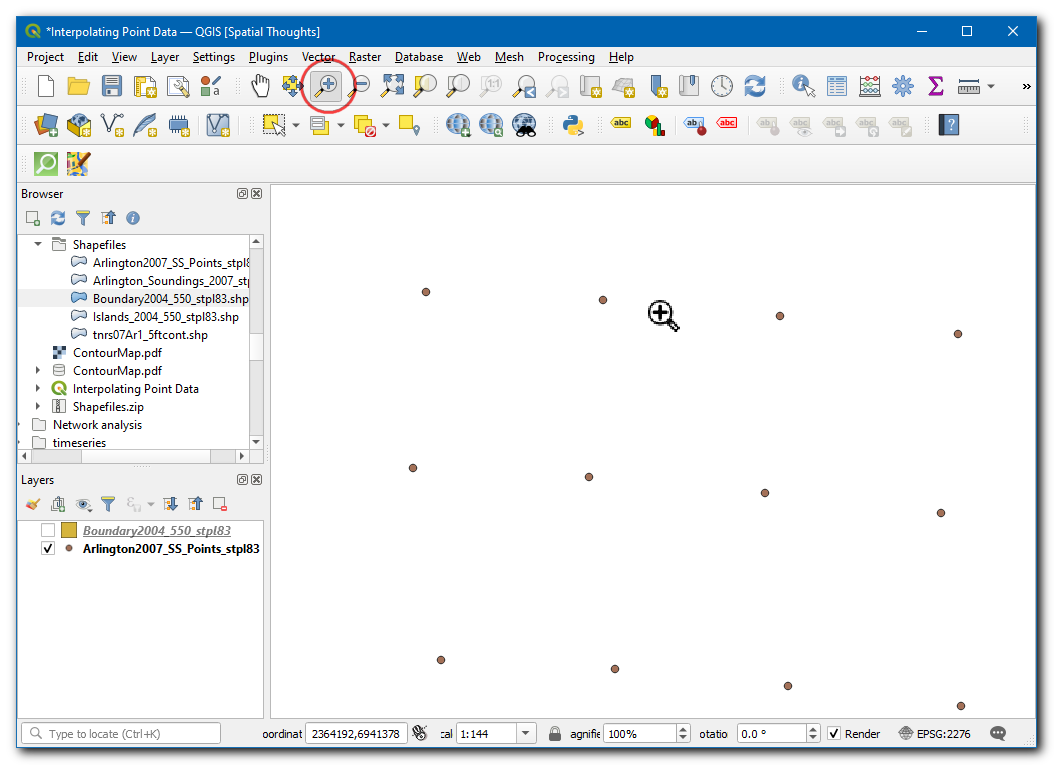The image size is (1054, 765).
Task: Toggle the Render checkbox
Action: pyautogui.click(x=834, y=733)
